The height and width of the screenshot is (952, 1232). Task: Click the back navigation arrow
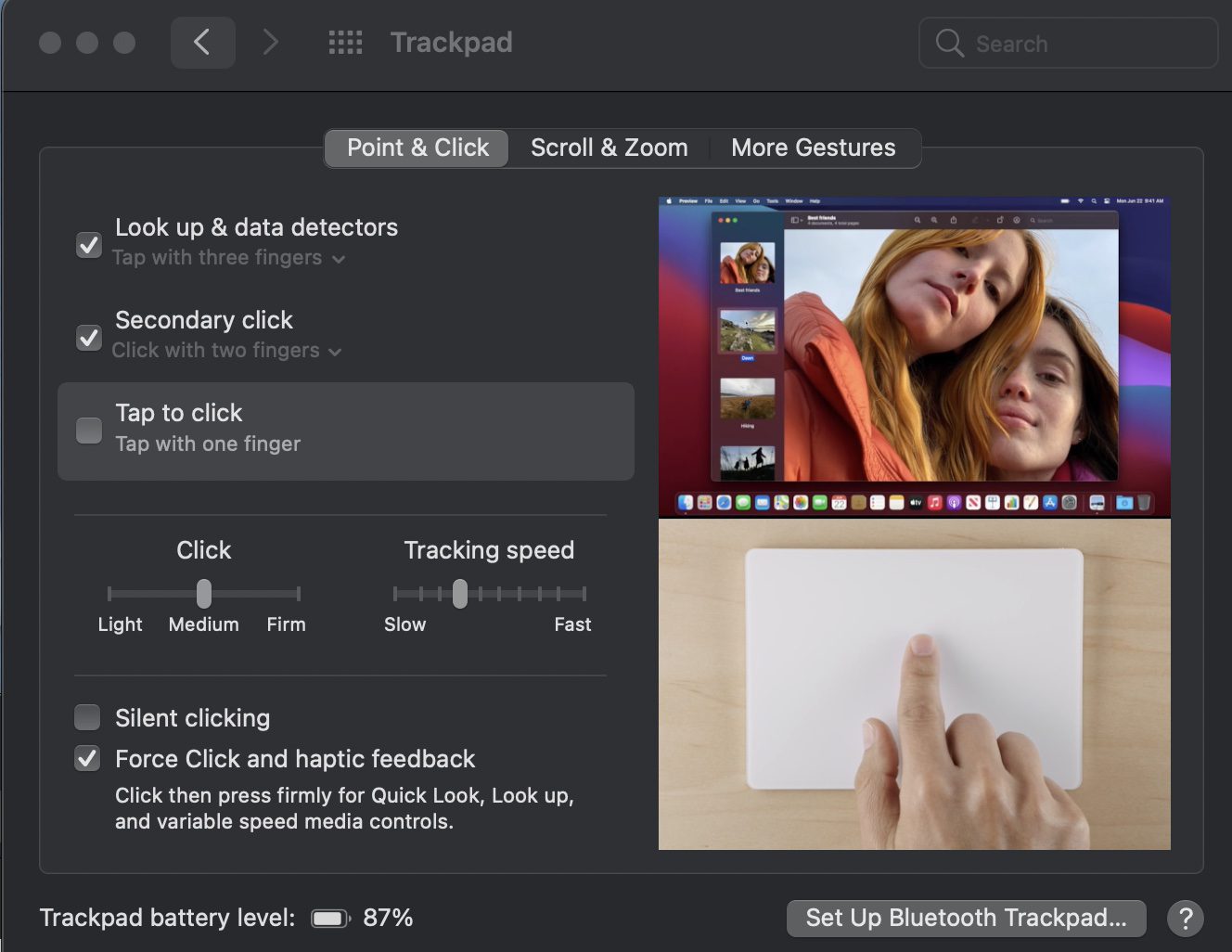click(x=202, y=43)
